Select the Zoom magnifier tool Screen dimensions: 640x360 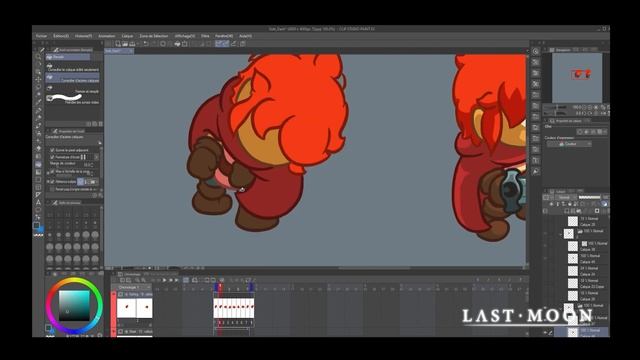tap(38, 57)
